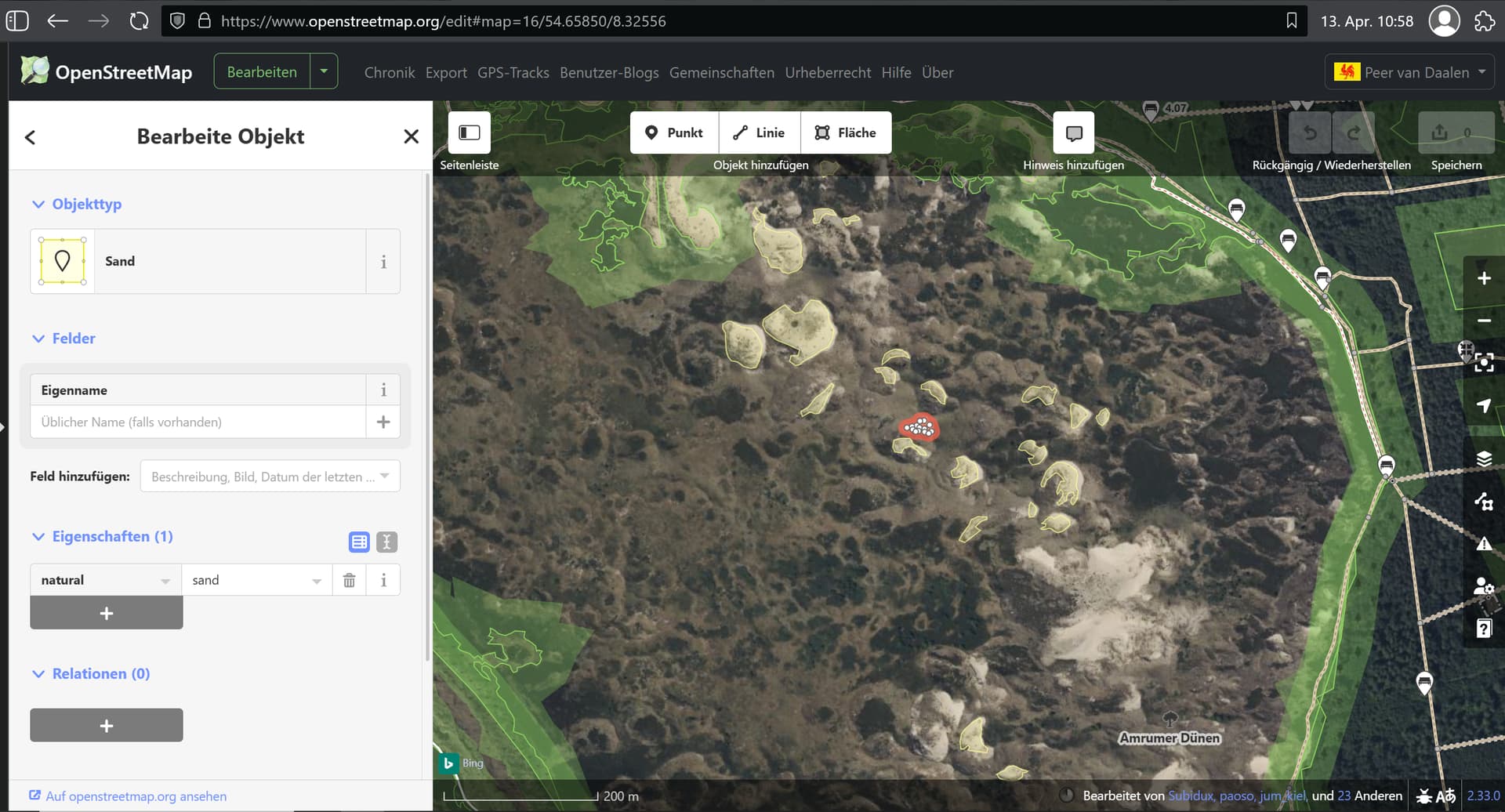The image size is (1505, 812).
Task: Open the preferences panel icon
Action: [x=1484, y=585]
